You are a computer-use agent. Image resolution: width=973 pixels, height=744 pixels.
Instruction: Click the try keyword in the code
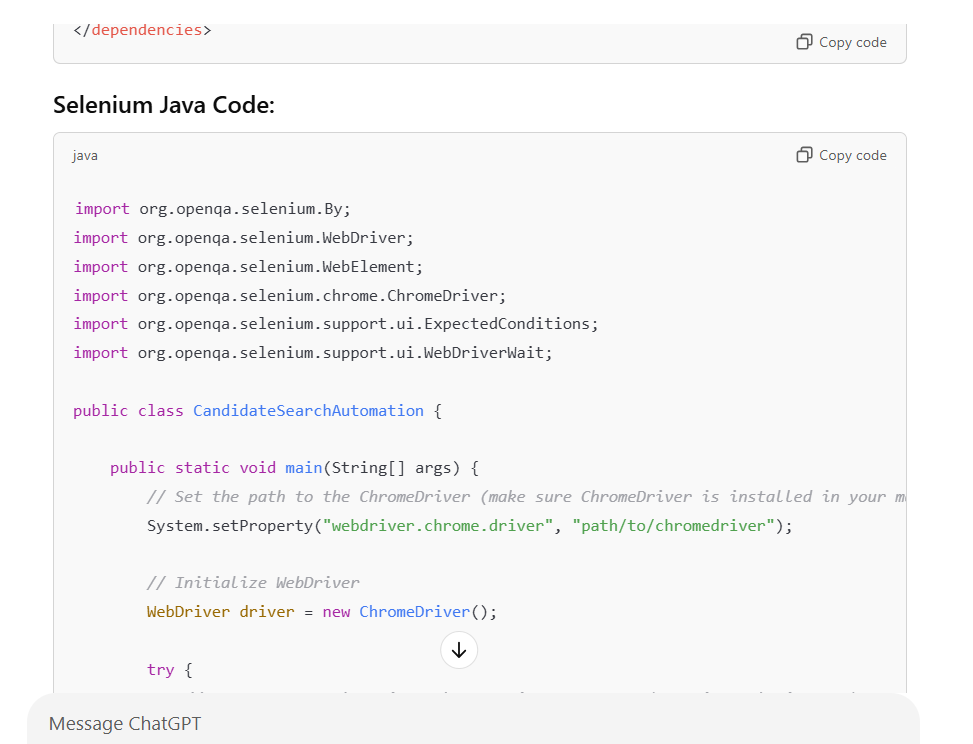[160, 670]
